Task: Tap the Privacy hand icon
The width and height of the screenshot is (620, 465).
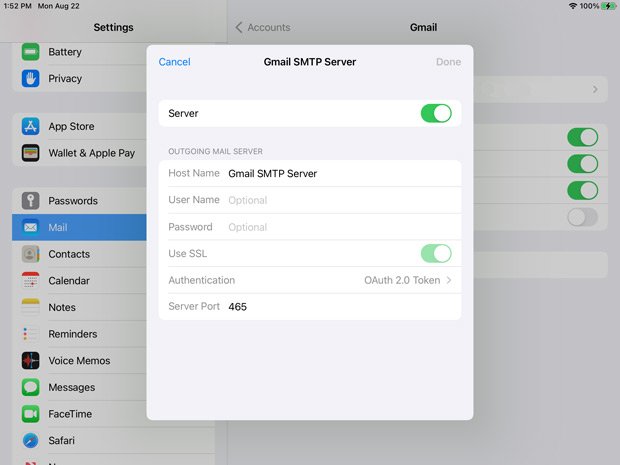Action: (x=30, y=78)
